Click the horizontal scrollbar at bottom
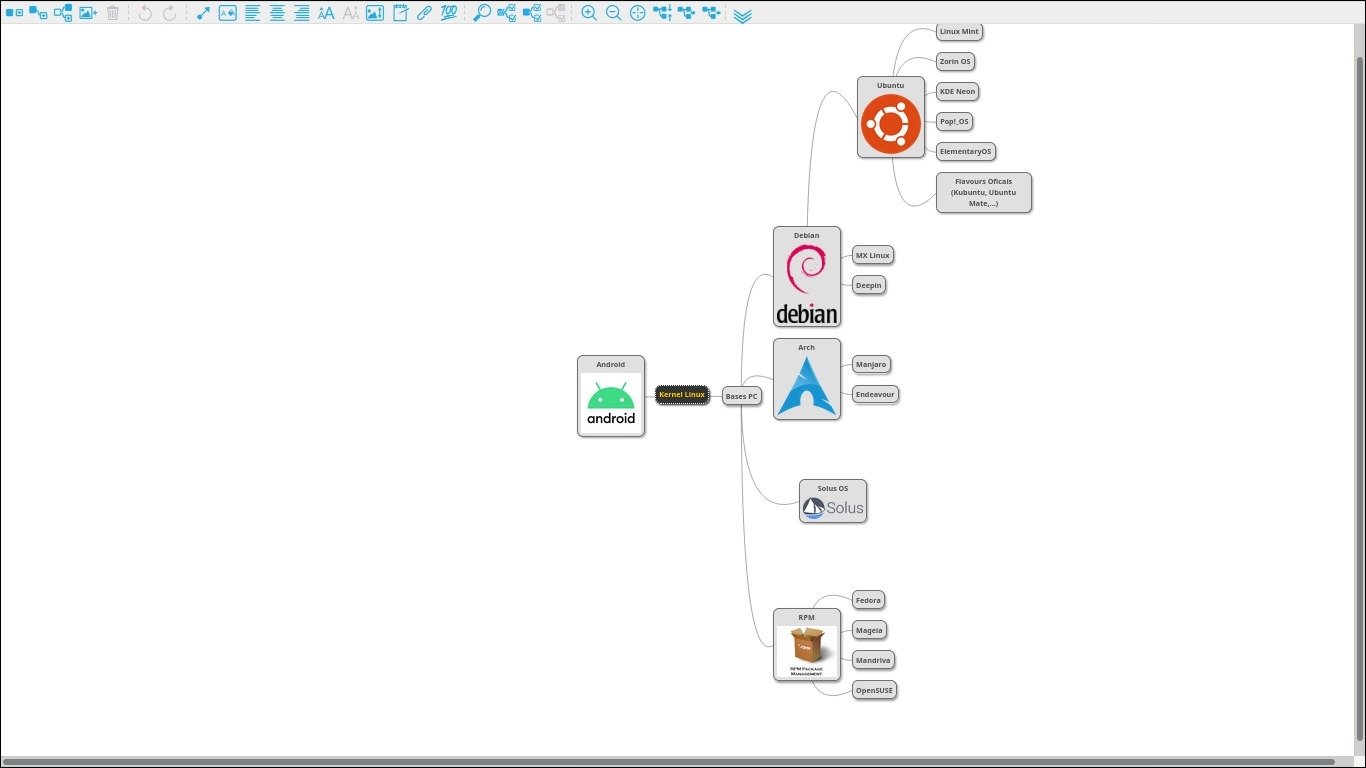This screenshot has width=1366, height=768. 670,762
